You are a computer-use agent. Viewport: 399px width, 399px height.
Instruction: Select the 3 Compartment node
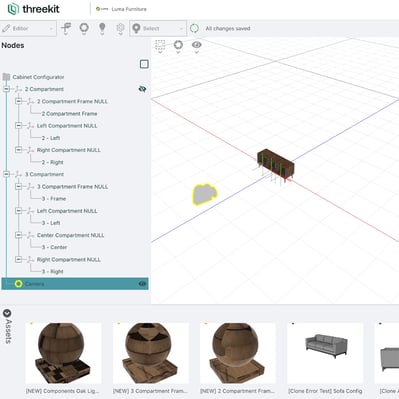[x=44, y=174]
